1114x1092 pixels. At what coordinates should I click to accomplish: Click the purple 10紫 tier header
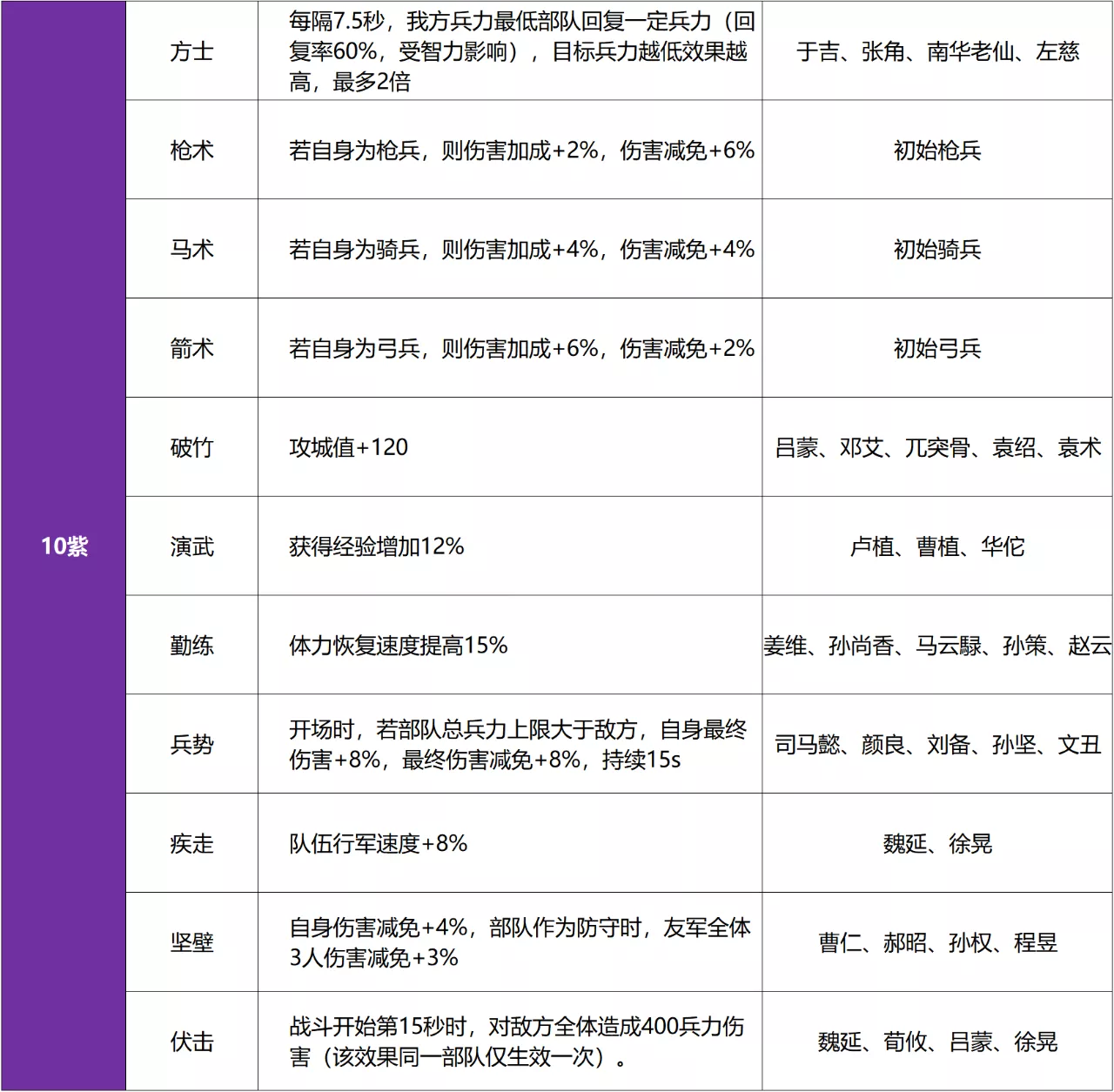65,548
